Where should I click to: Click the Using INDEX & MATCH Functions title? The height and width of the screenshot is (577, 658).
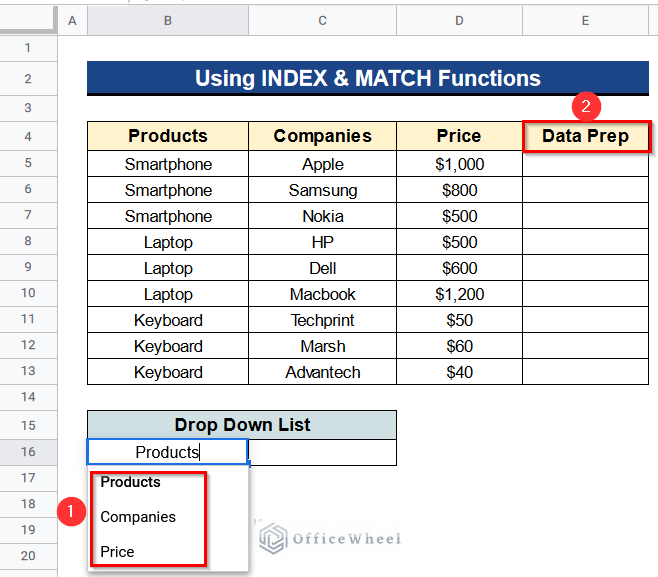tap(368, 78)
